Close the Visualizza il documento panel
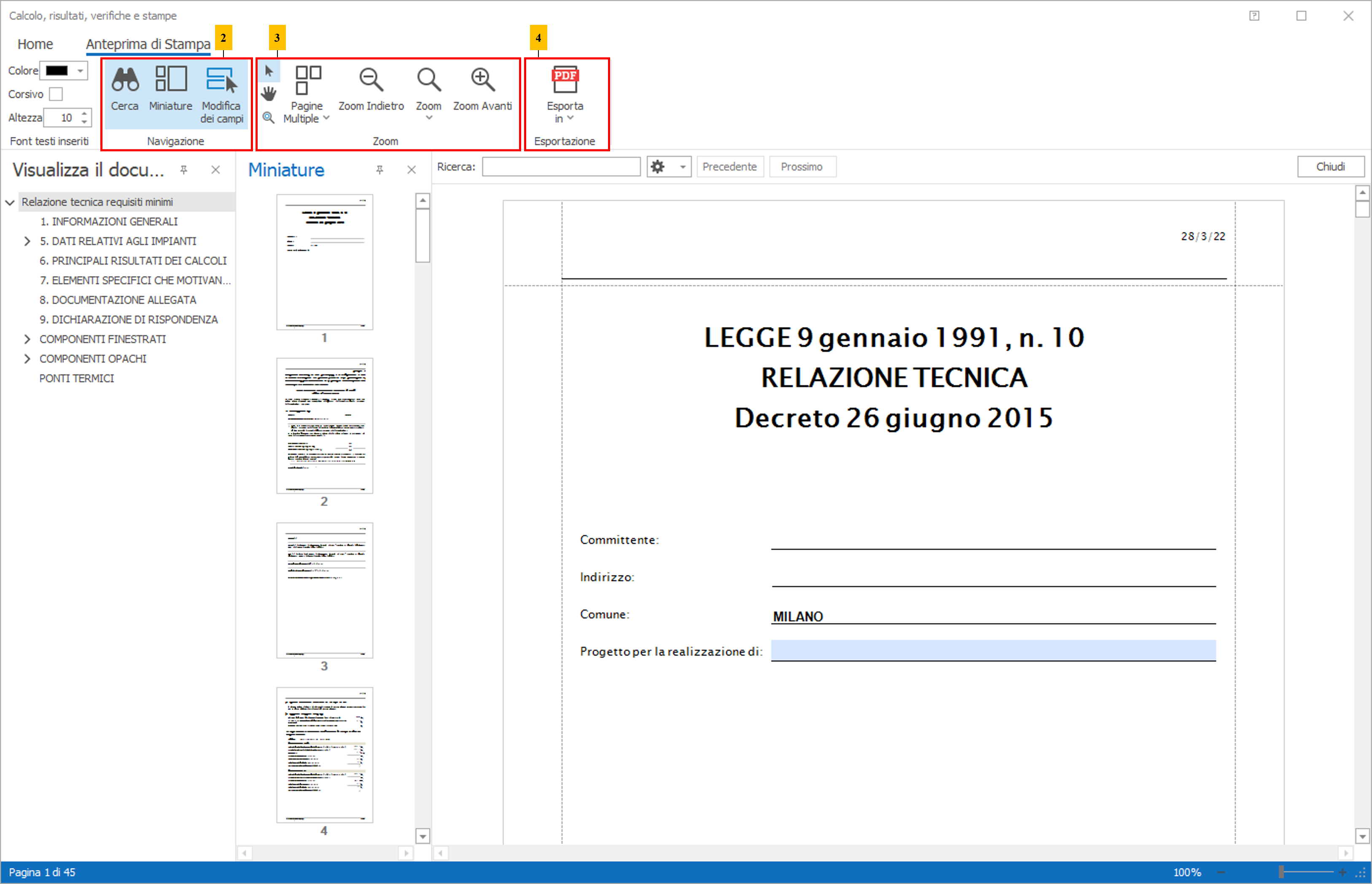Screen dimensions: 1372x884 tap(215, 170)
